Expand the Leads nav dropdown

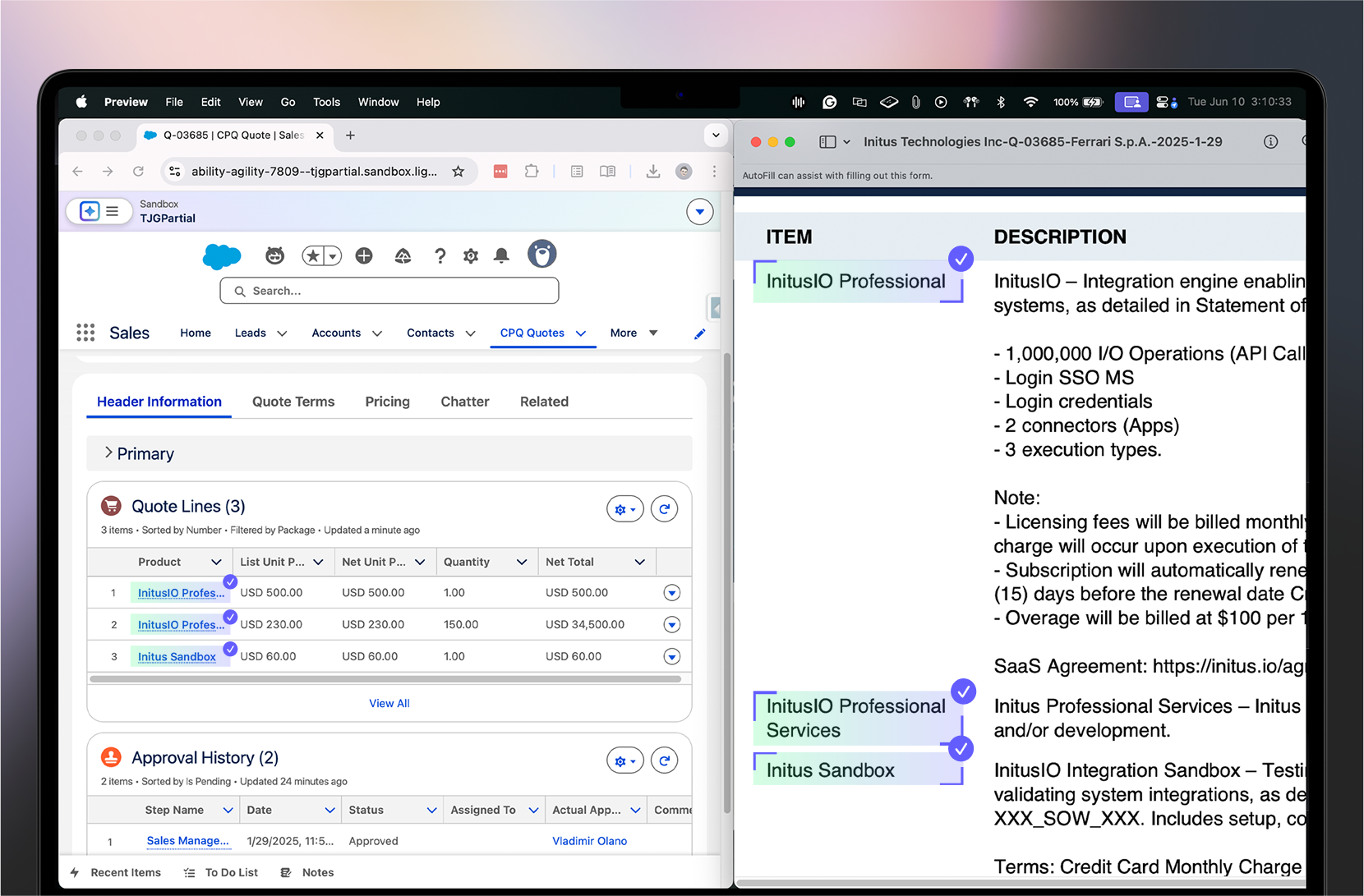tap(282, 333)
